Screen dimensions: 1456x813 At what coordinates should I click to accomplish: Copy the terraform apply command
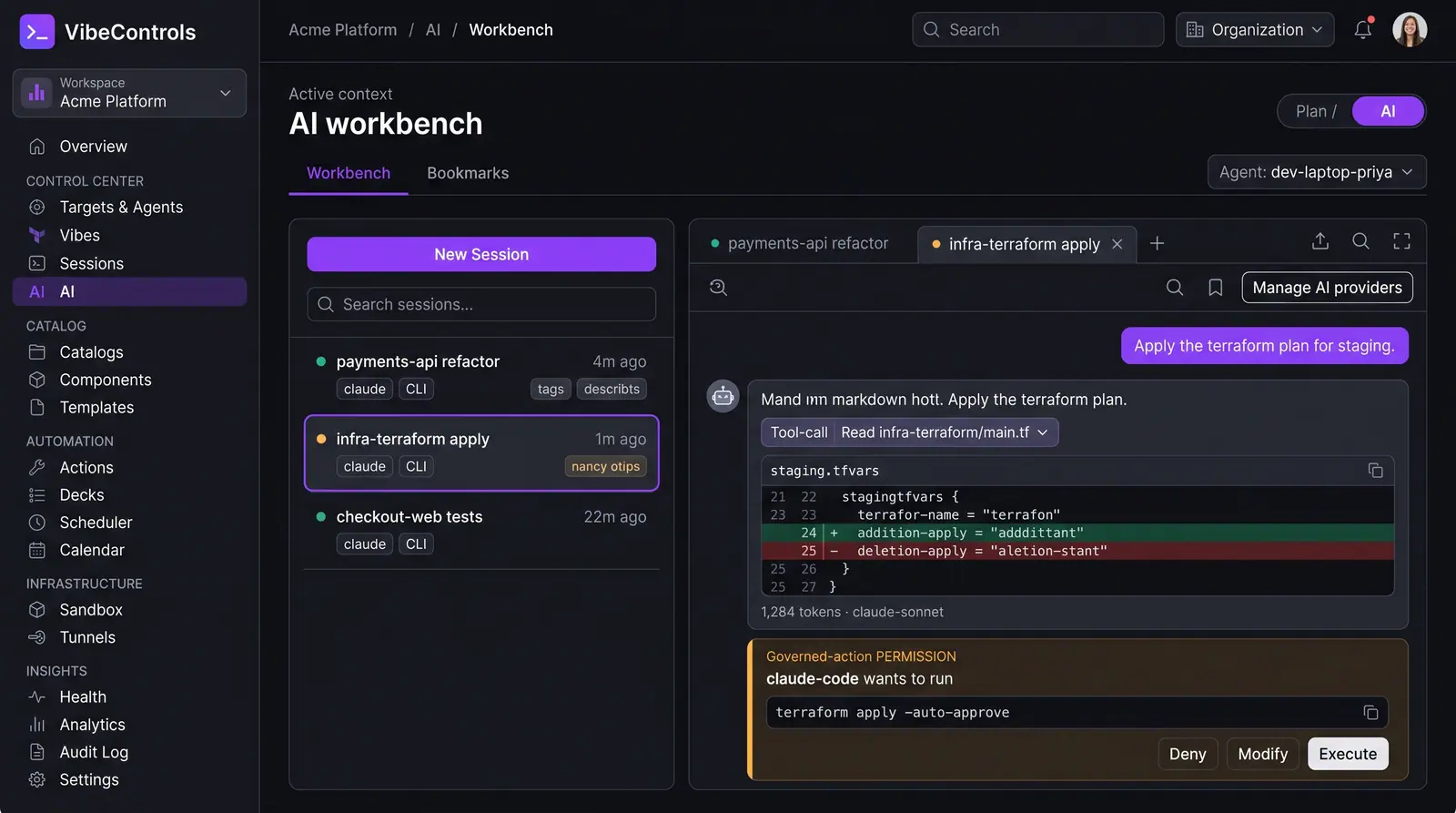pos(1370,713)
